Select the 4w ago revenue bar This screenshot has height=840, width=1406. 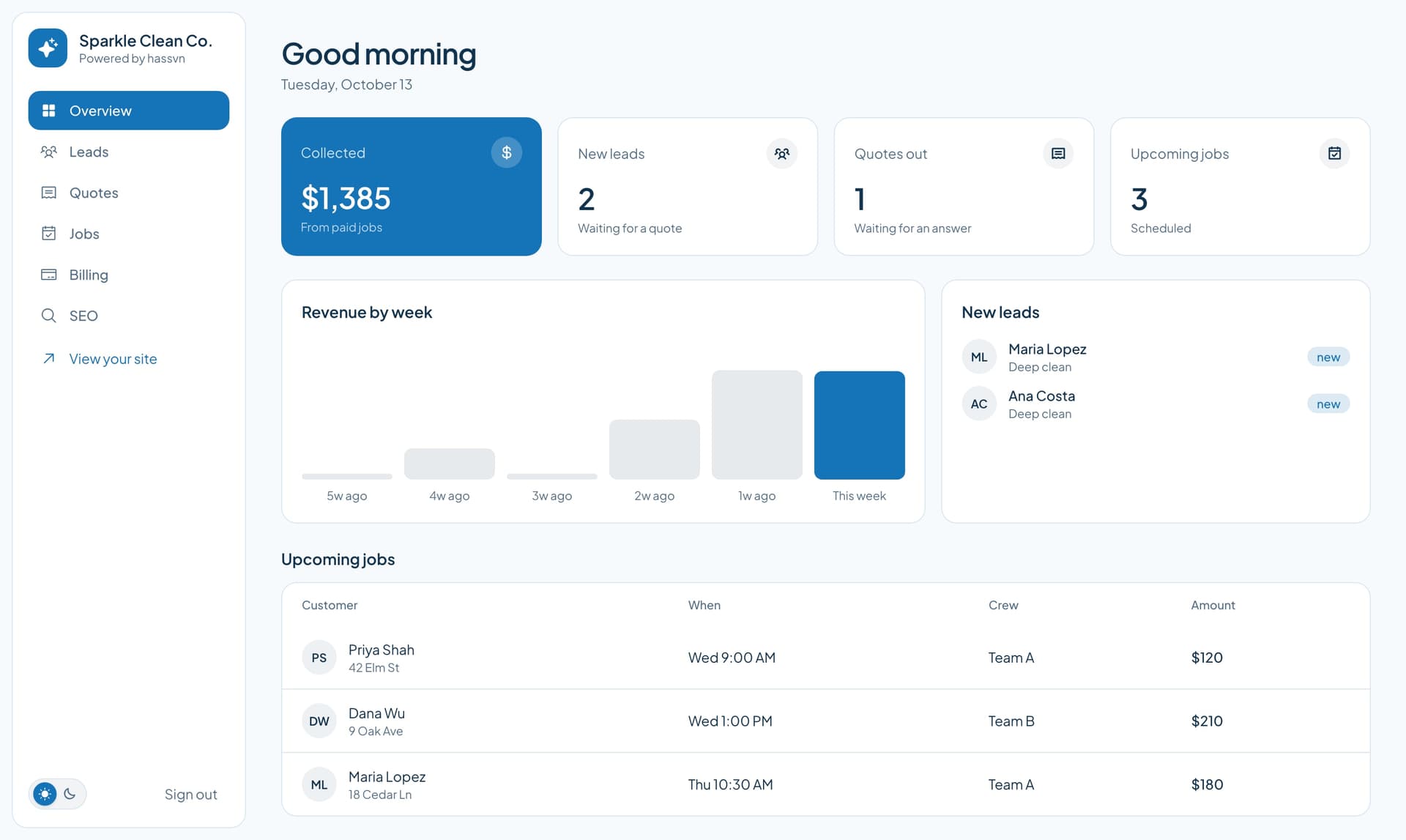tap(450, 464)
